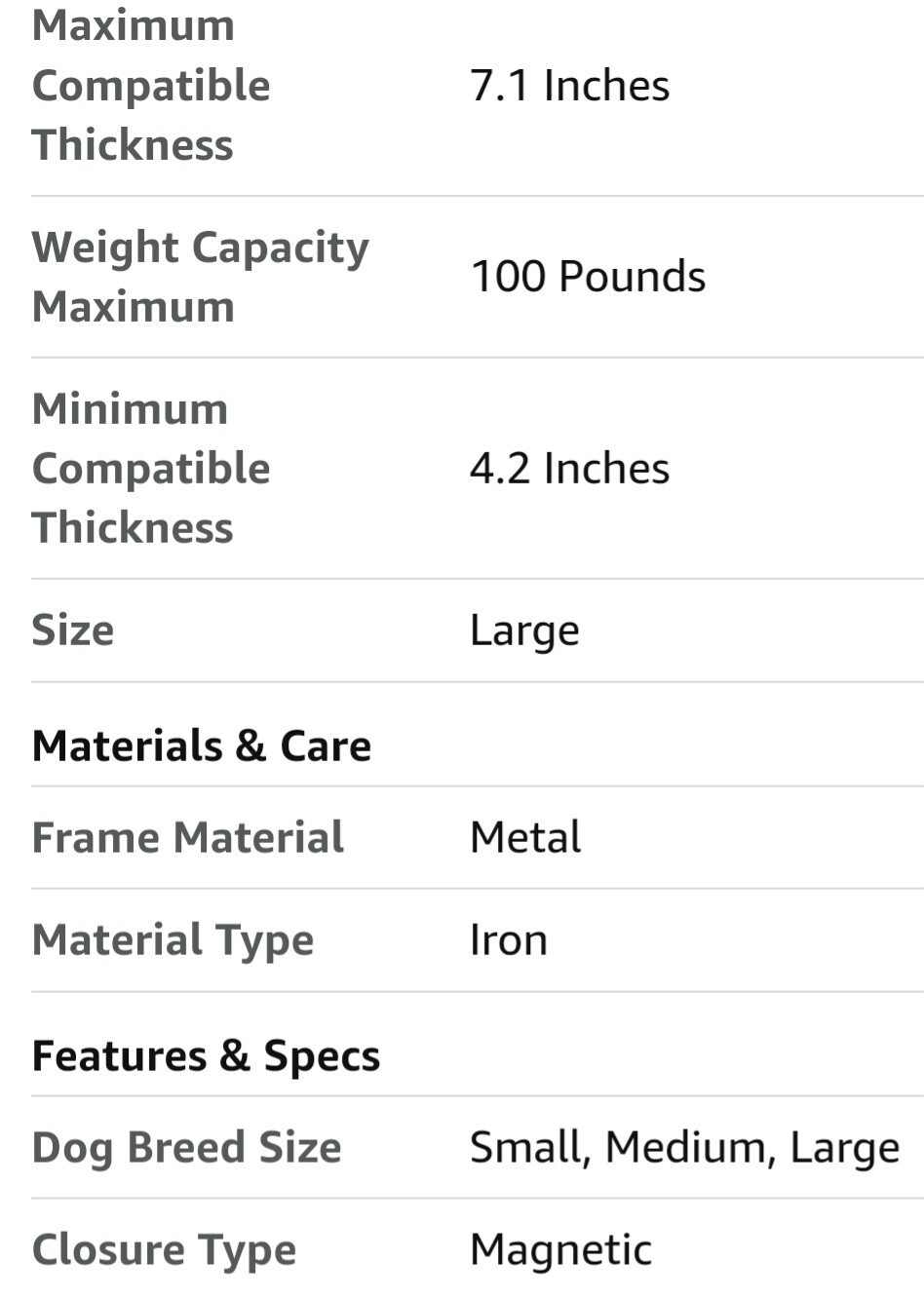Select the Magnetic closure value

(560, 1250)
